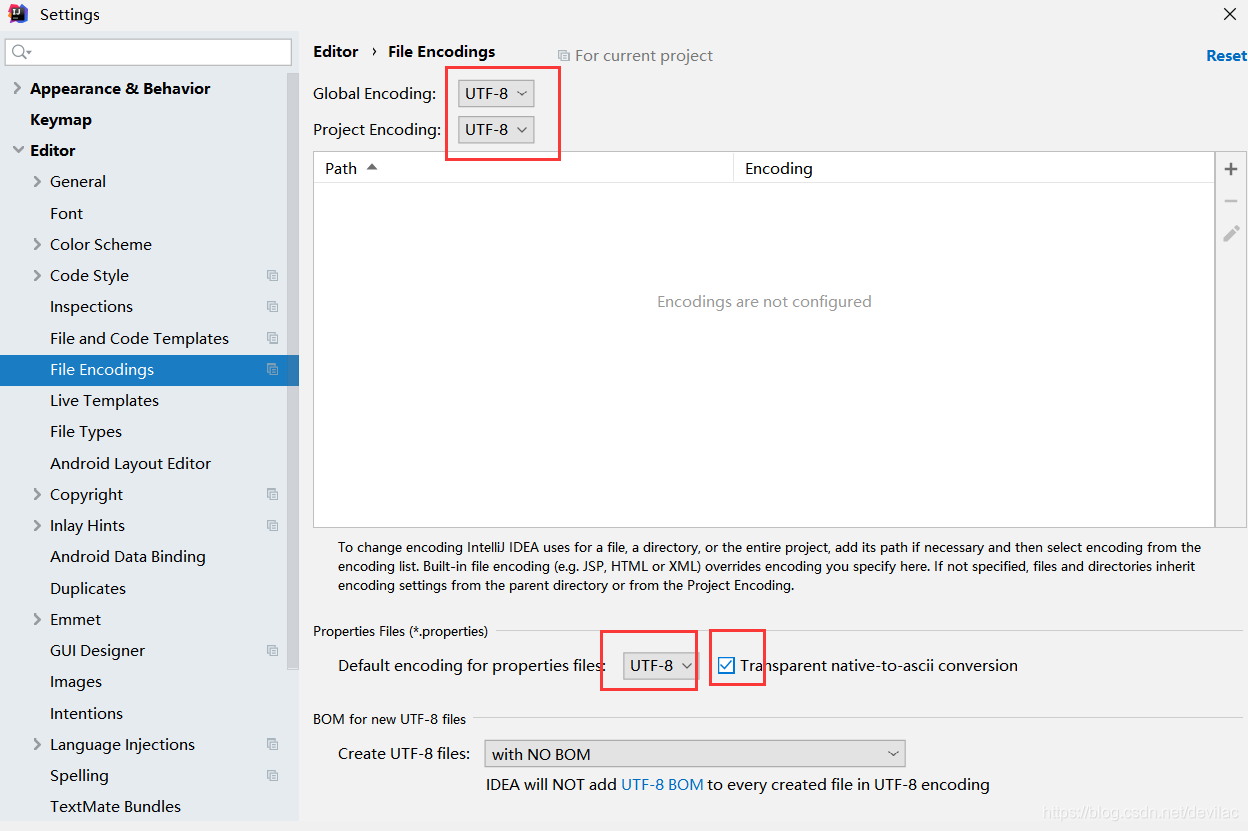This screenshot has width=1248, height=831.
Task: Click the settings tree vertical scrollbar
Action: pos(293,370)
